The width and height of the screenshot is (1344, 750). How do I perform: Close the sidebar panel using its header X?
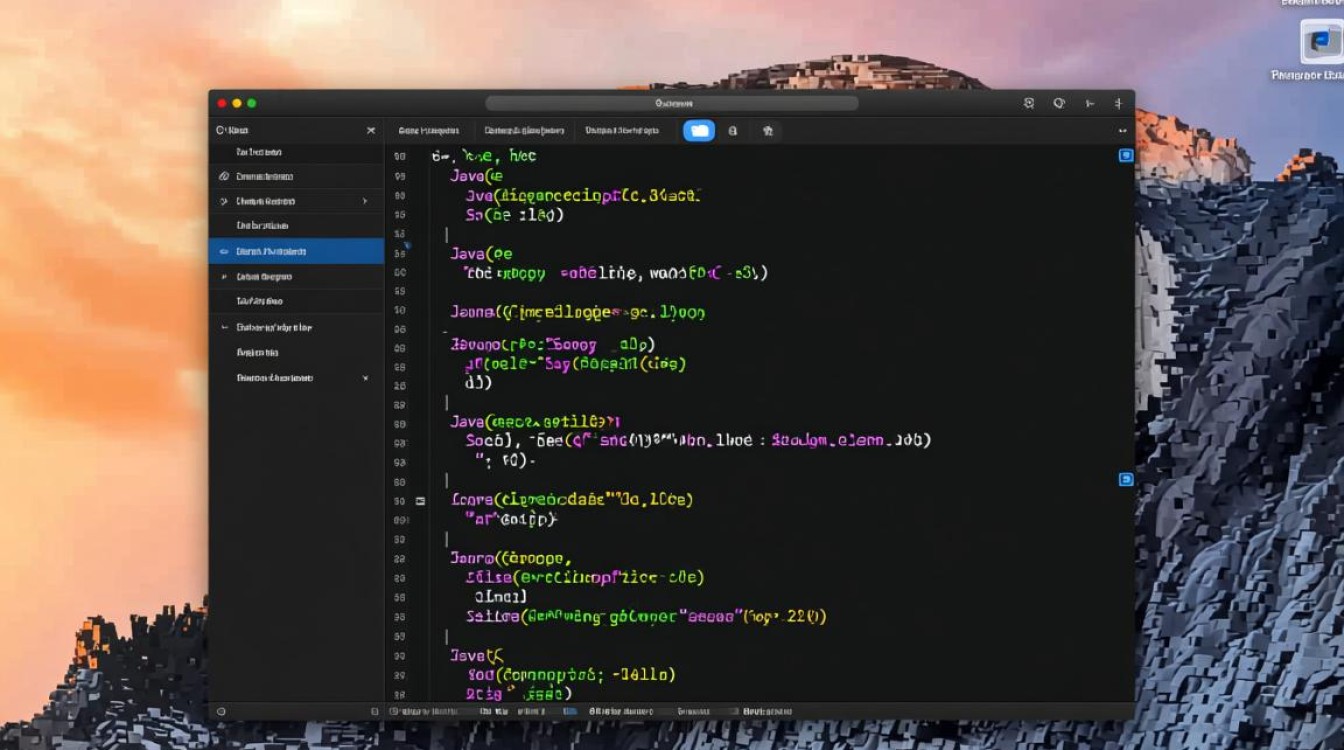point(371,130)
